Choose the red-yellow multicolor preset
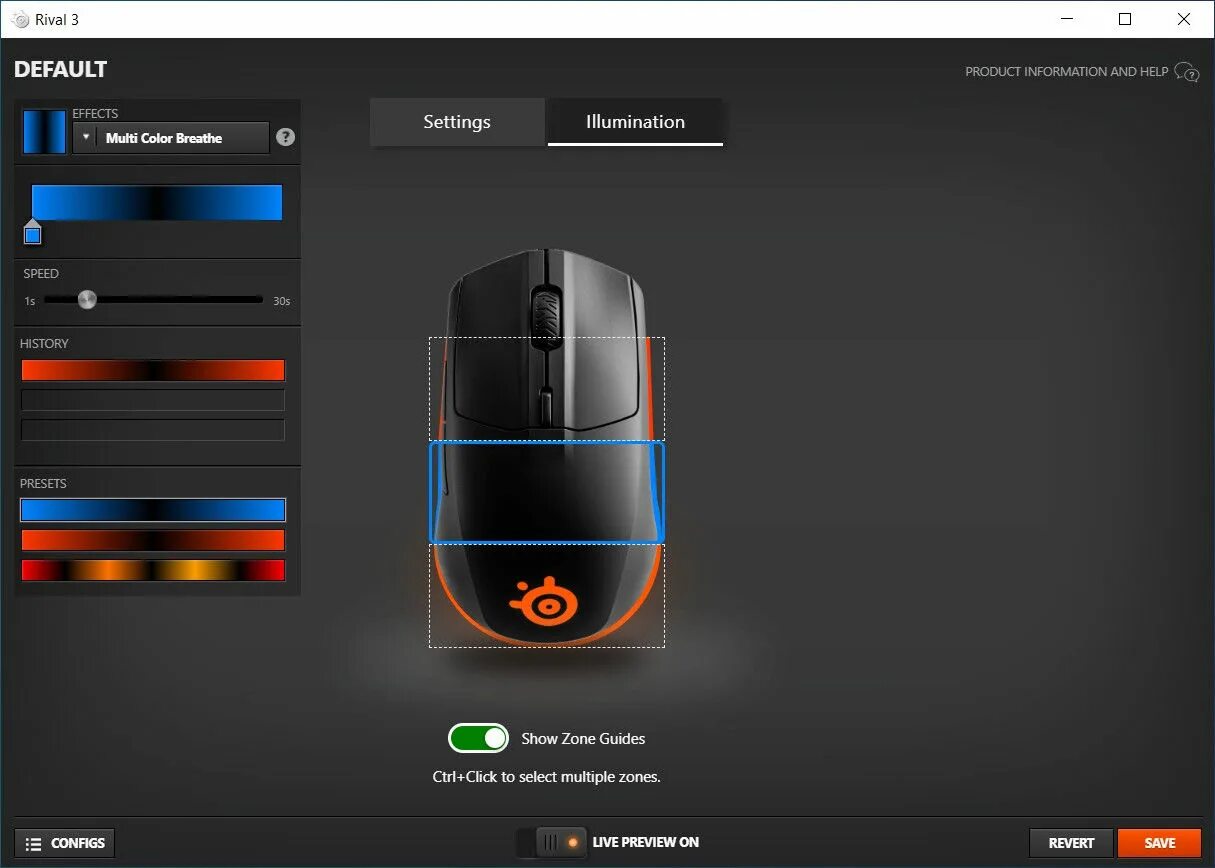Screen dimensions: 1215x868 pos(153,570)
